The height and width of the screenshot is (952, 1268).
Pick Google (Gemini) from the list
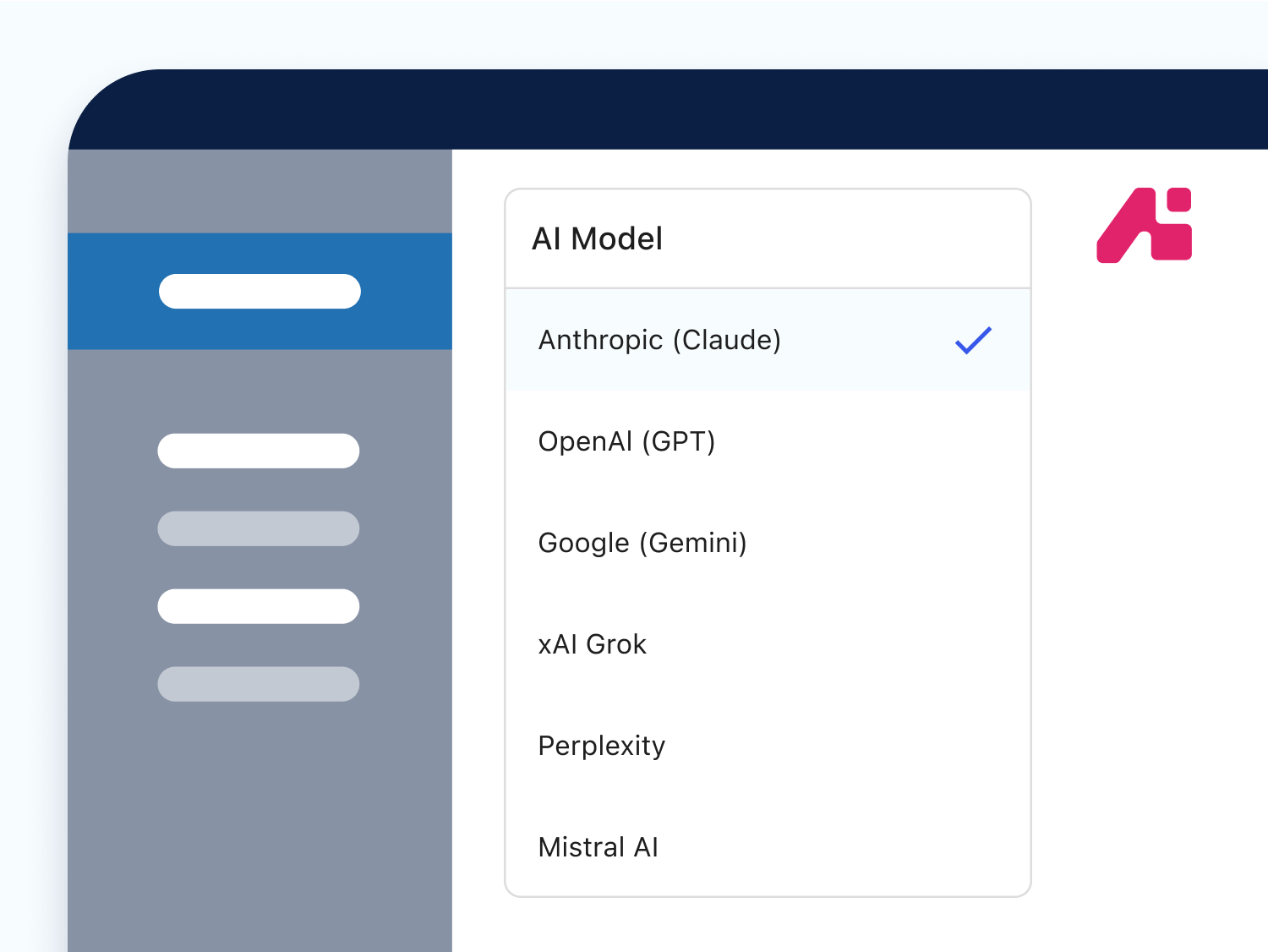(642, 543)
